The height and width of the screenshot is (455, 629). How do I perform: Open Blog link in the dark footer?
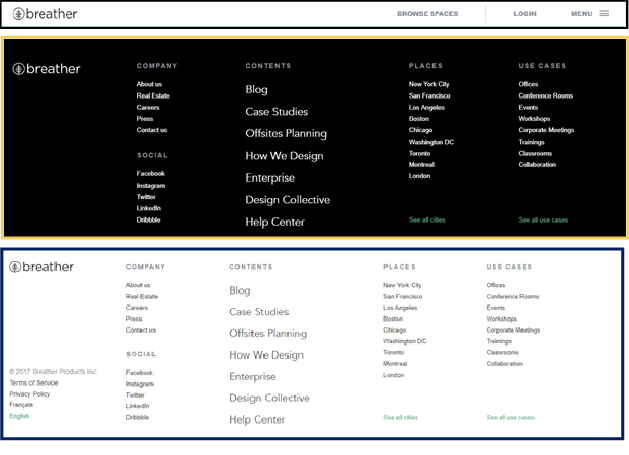pyautogui.click(x=256, y=89)
